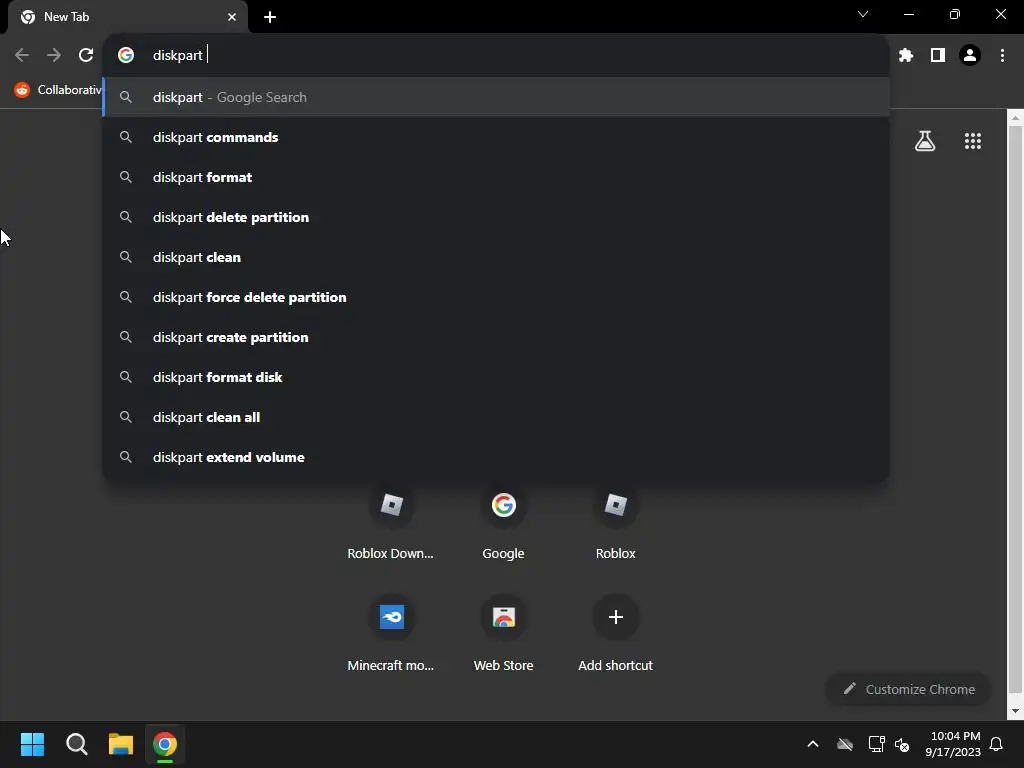Screen dimensions: 1024x768
Task: Open the Minecraft mods shortcut tile
Action: click(391, 633)
